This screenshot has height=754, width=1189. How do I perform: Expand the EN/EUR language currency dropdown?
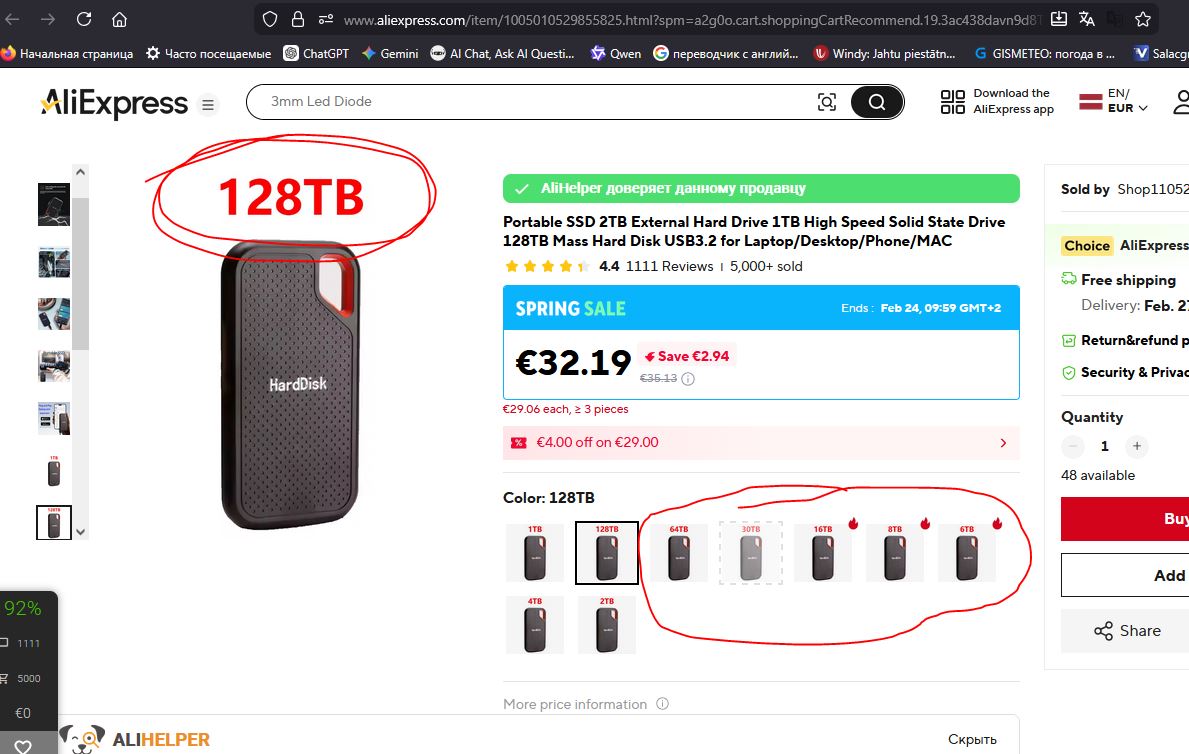click(x=1113, y=101)
